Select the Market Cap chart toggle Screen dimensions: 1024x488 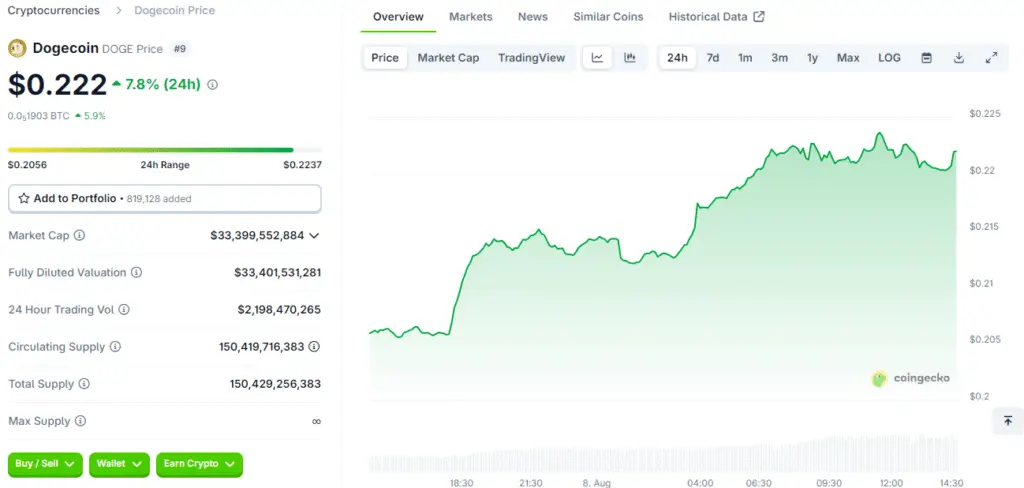coord(448,57)
